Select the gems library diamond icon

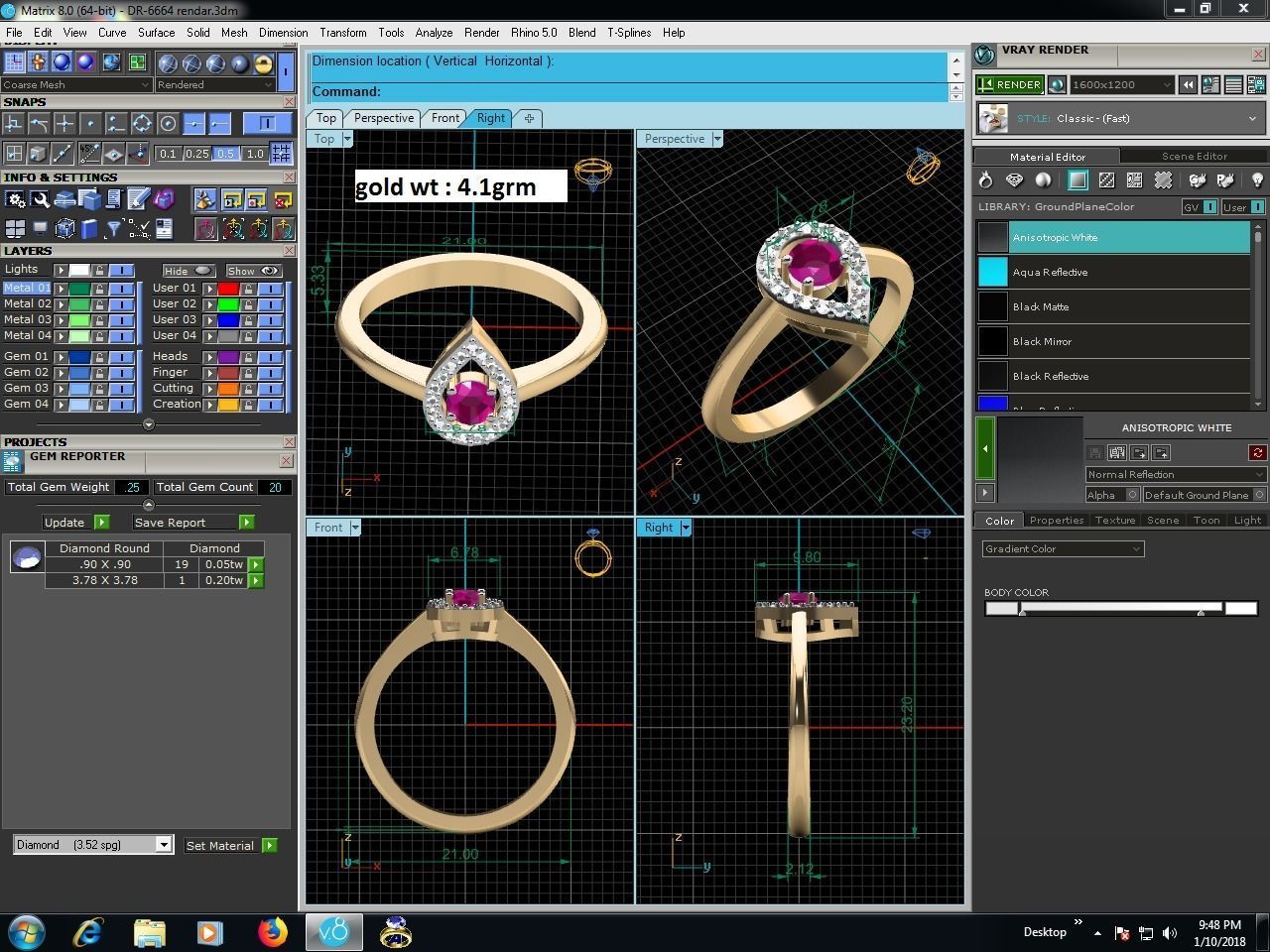pyautogui.click(x=1014, y=180)
